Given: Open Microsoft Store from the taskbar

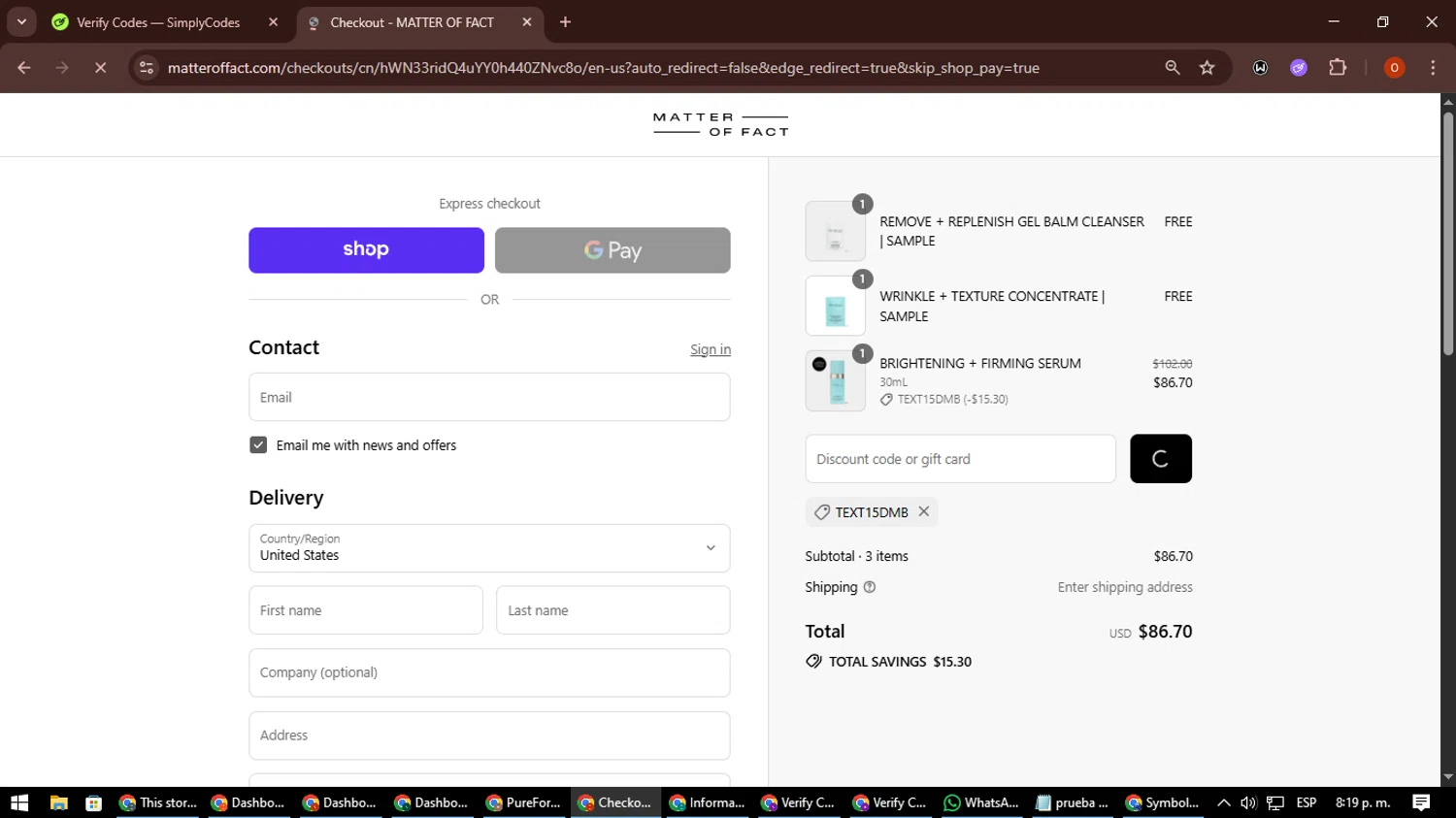Looking at the screenshot, I should [94, 802].
